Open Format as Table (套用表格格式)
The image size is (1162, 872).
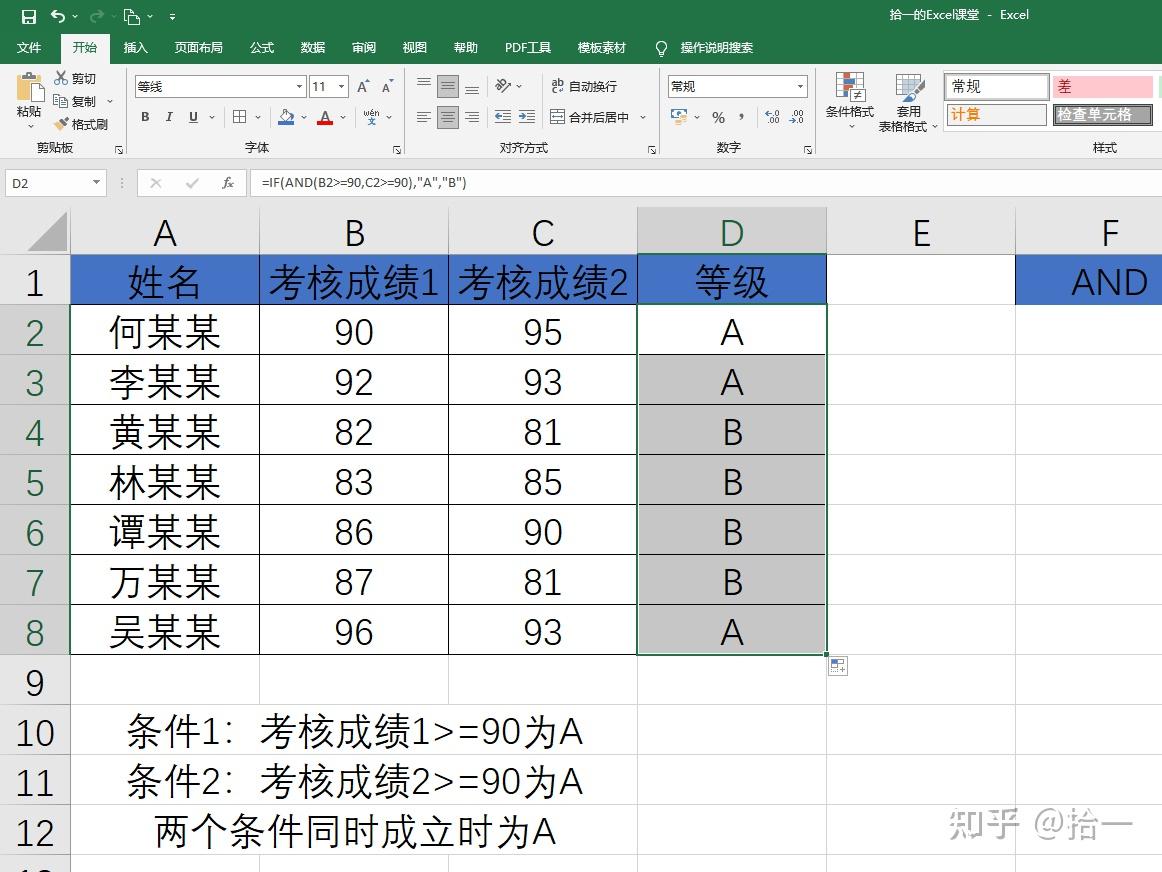pos(909,102)
